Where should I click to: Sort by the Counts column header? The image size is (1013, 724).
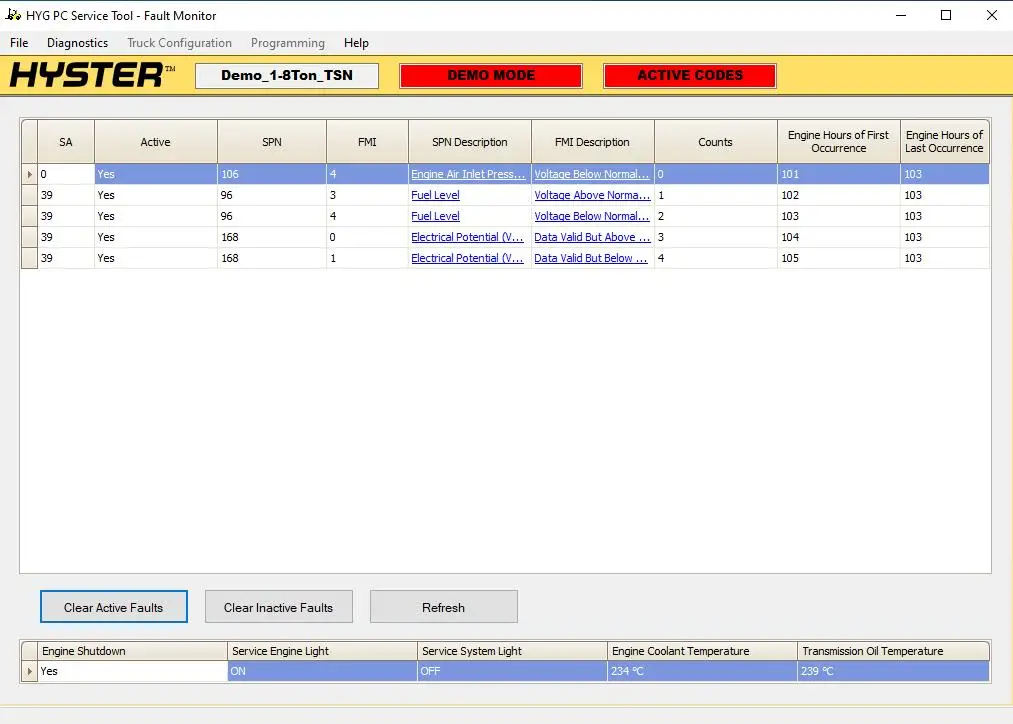[x=715, y=142]
